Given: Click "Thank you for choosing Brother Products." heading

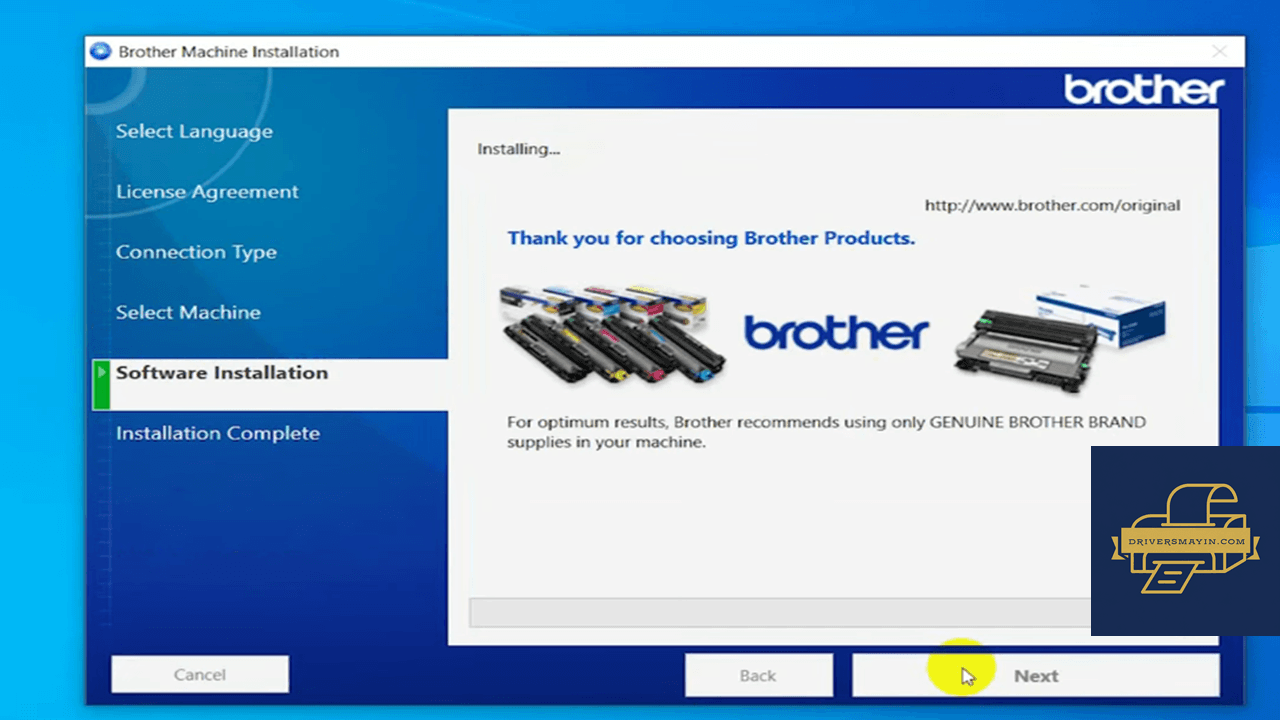Looking at the screenshot, I should (x=711, y=238).
